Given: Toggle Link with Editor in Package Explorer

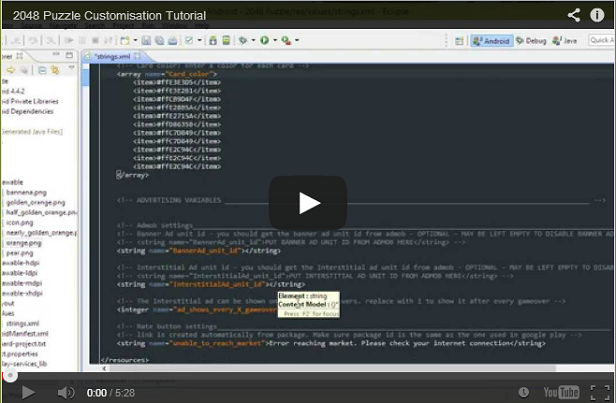Looking at the screenshot, I should (55, 70).
